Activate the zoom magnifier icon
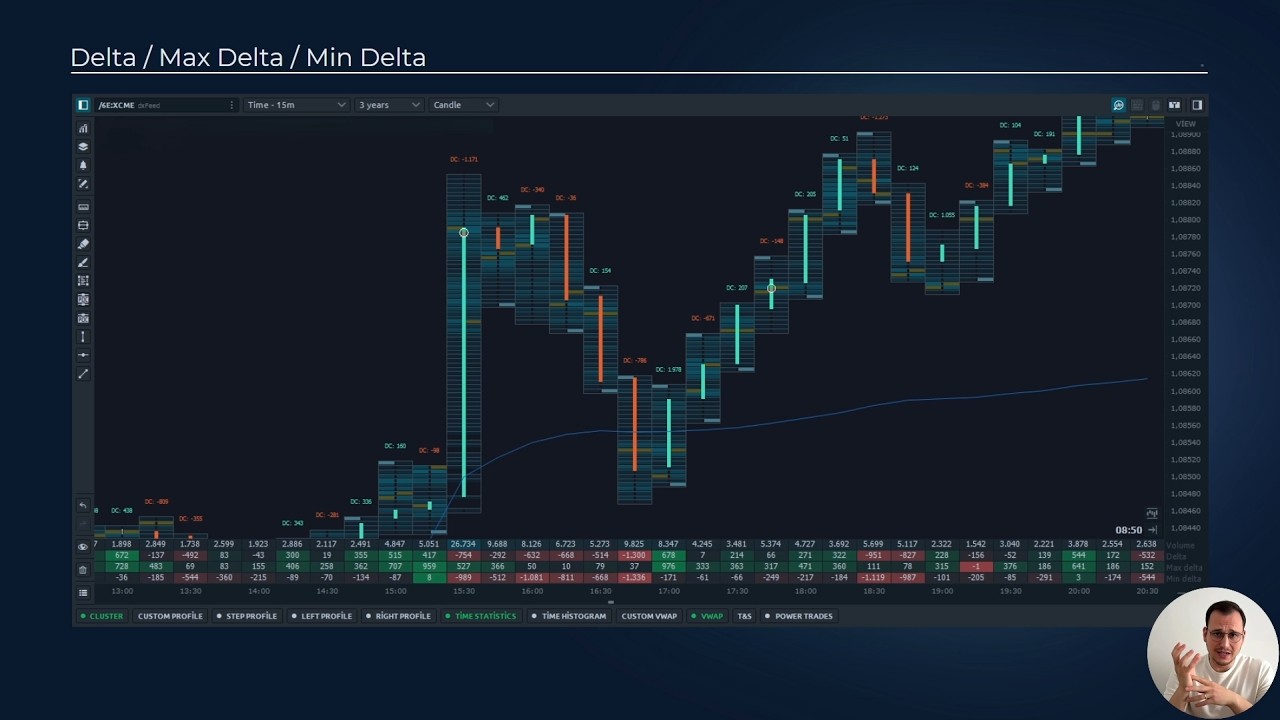The image size is (1280, 720). [1118, 105]
